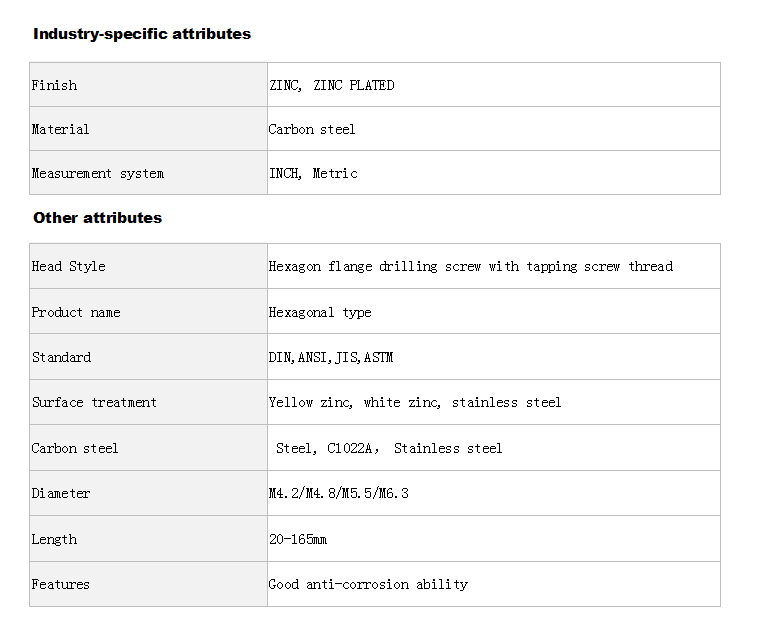Screen dimensions: 760x635
Task: Click the ZINC, ZINC PLATED value
Action: coord(332,85)
